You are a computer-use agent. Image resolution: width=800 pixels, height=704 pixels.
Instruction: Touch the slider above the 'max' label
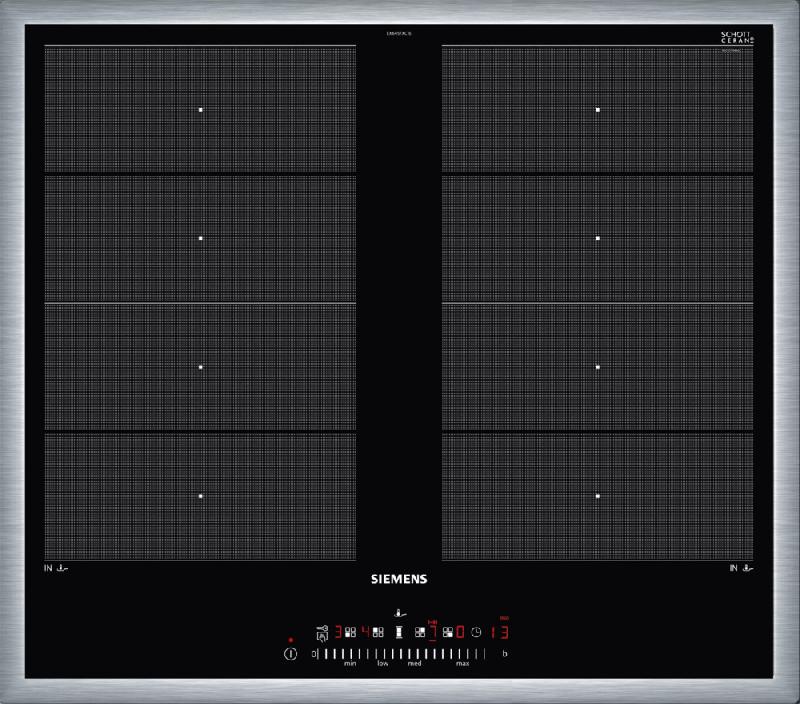[x=462, y=654]
